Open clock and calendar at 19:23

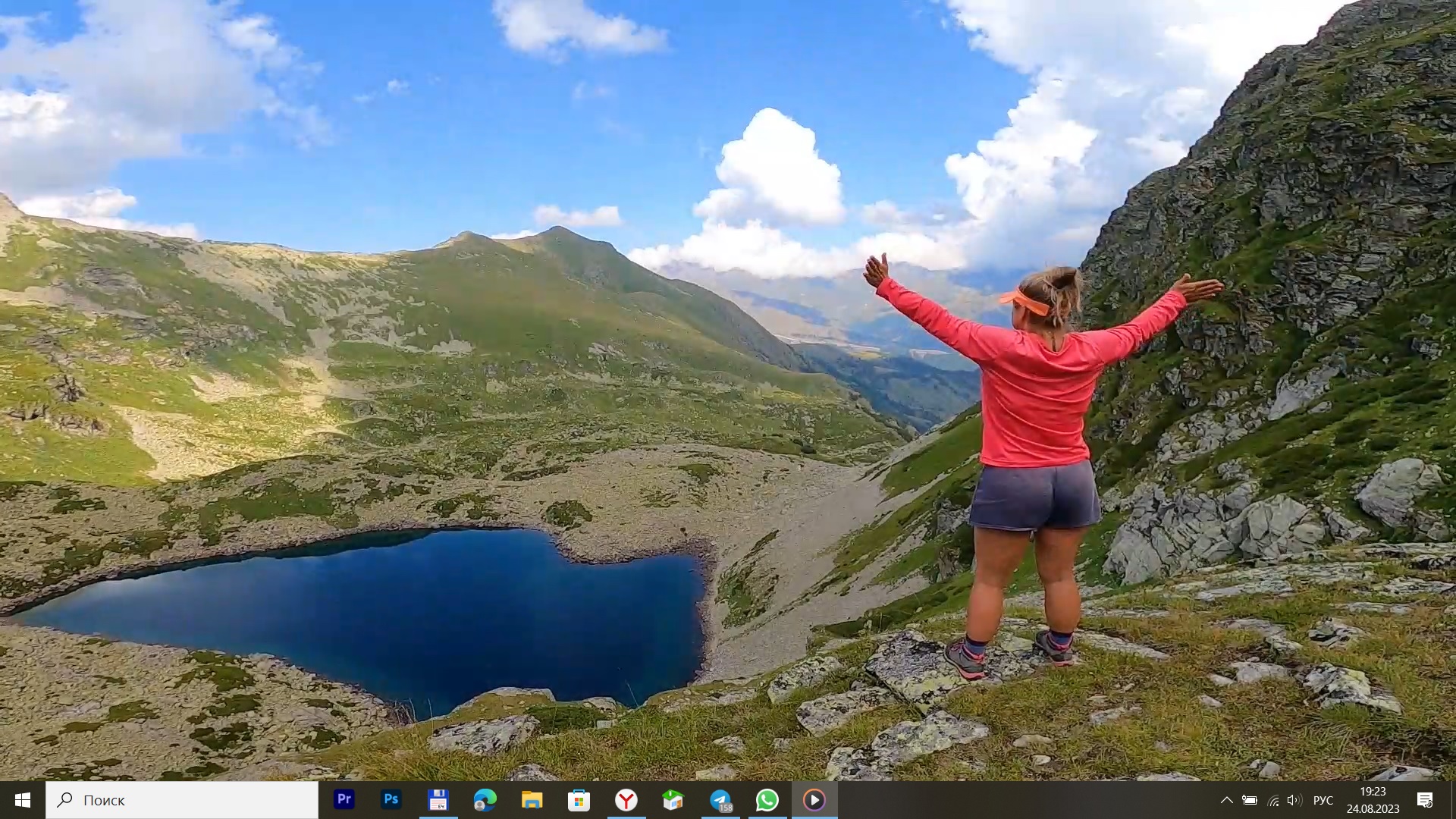click(1373, 800)
